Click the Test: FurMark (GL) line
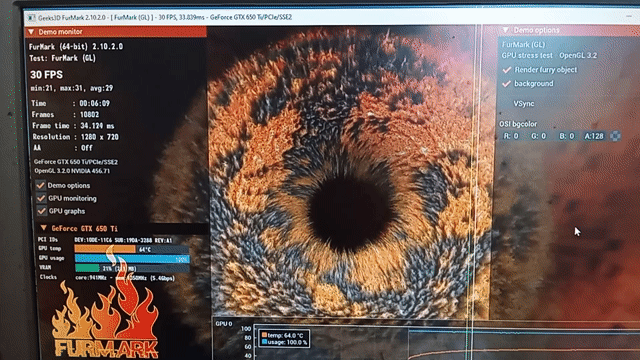Image resolution: width=640 pixels, height=360 pixels. pos(62,58)
